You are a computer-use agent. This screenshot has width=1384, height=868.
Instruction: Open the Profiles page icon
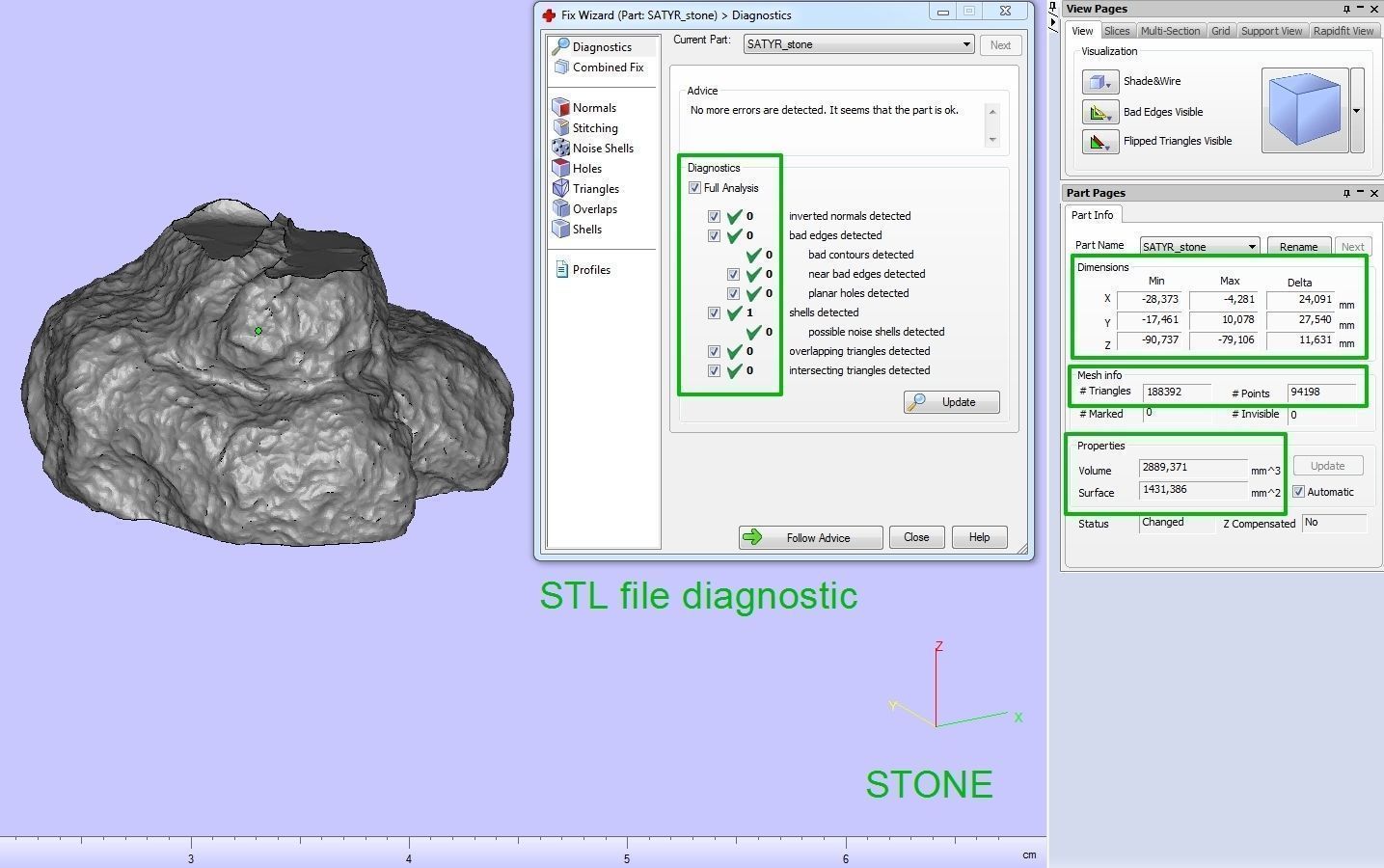click(562, 269)
